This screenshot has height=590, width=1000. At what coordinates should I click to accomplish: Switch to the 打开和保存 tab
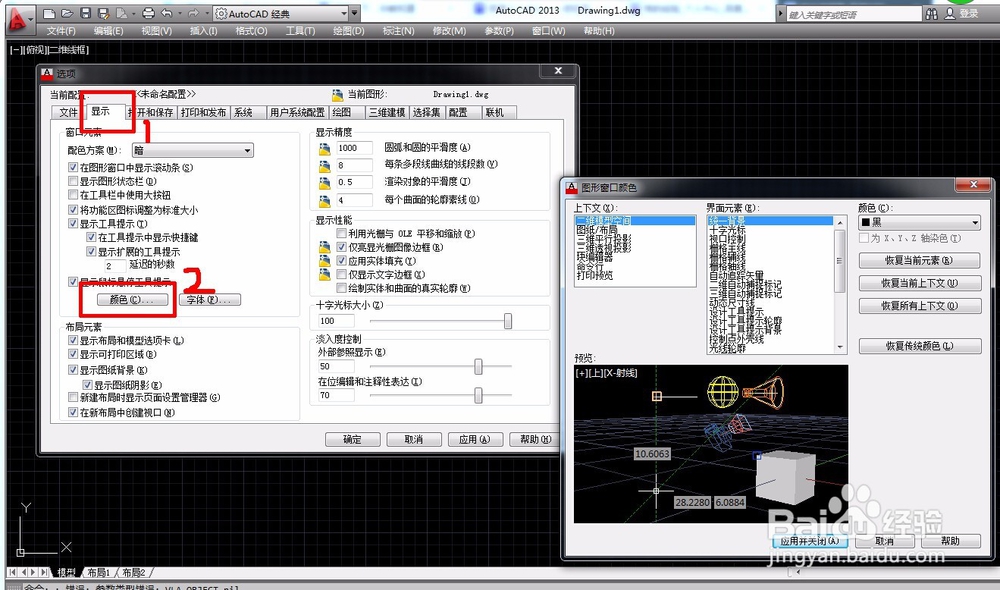tap(152, 113)
